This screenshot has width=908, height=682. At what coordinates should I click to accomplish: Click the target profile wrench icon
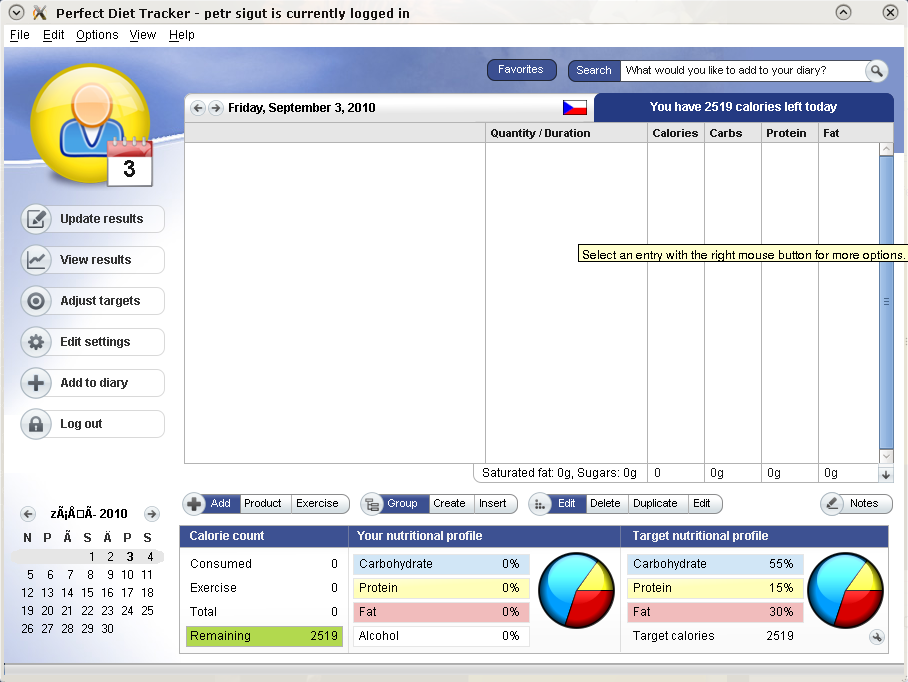click(x=877, y=637)
